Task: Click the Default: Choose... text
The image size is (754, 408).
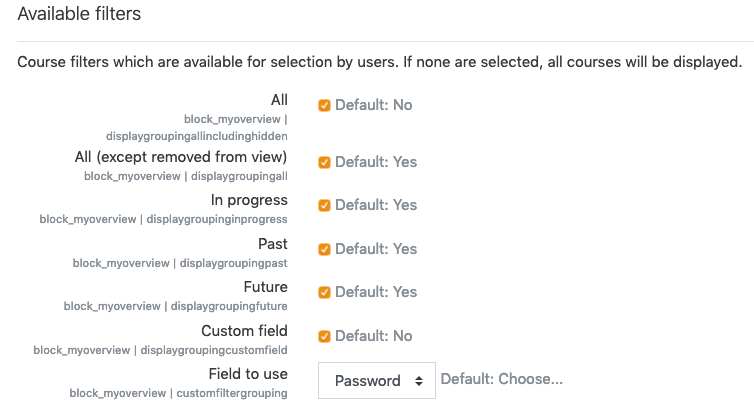Action: 502,379
